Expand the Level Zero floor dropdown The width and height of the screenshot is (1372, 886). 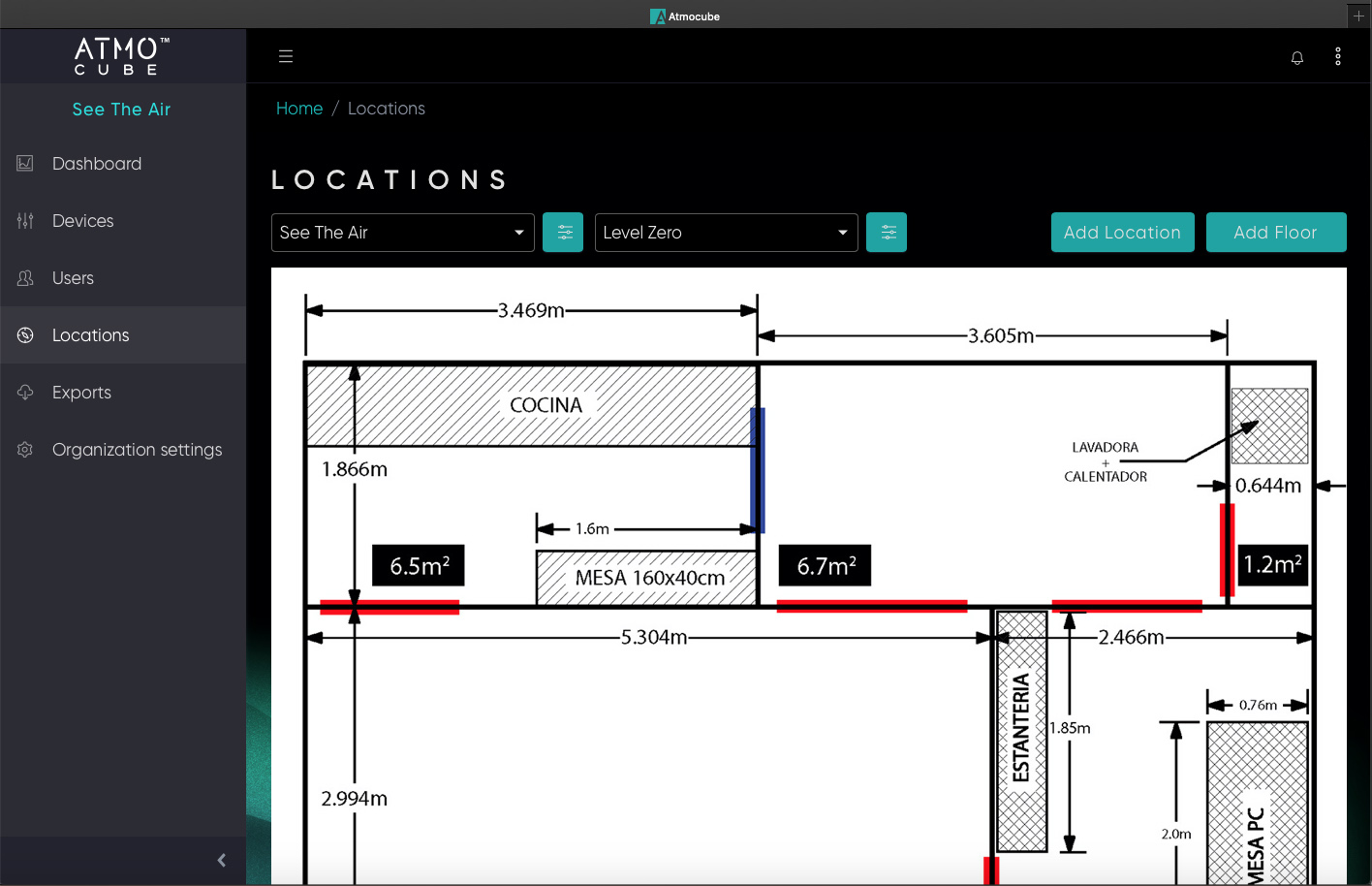point(726,233)
